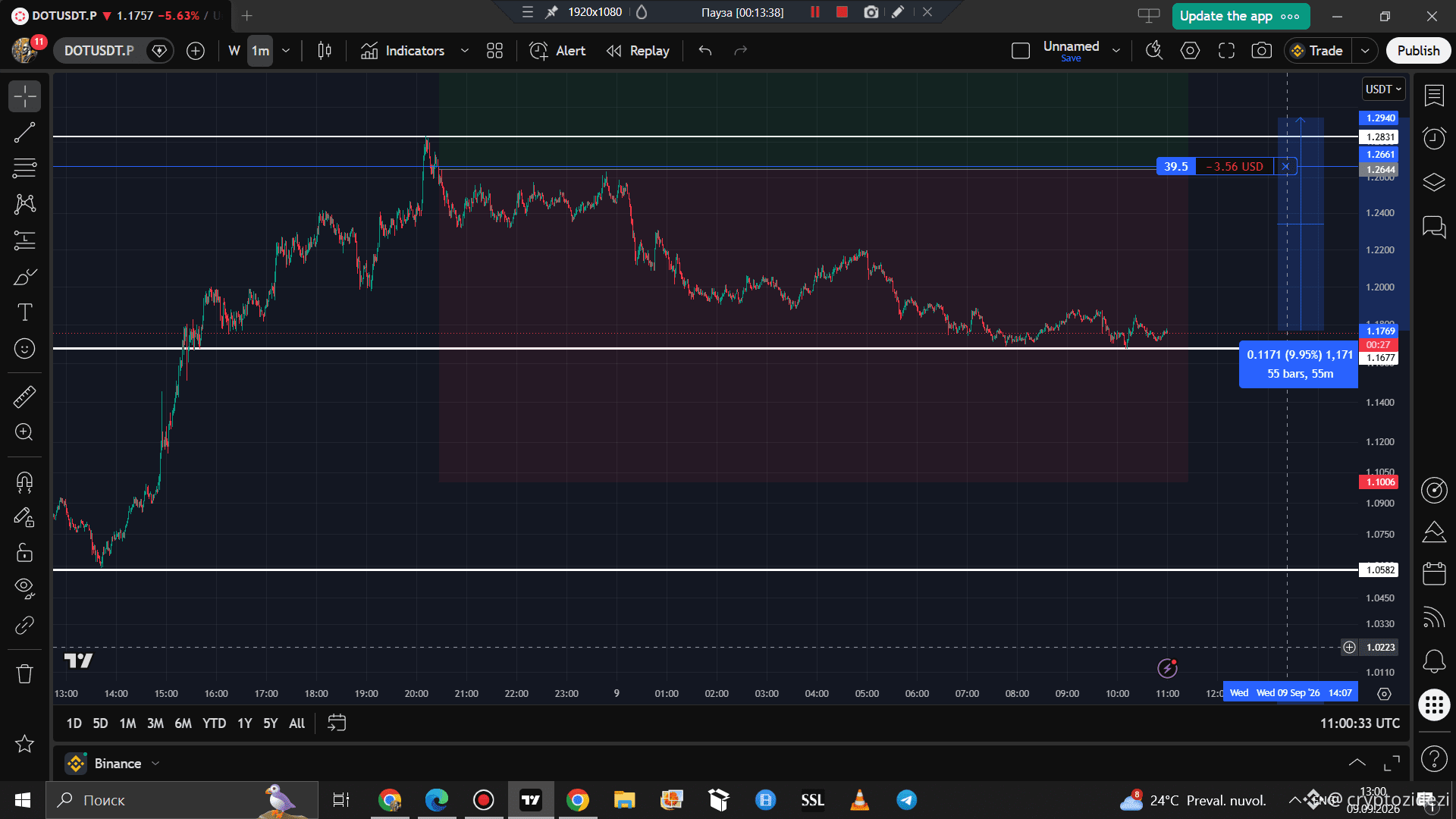Toggle magnet mode for drawings
This screenshot has width=1456, height=819.
tap(24, 482)
